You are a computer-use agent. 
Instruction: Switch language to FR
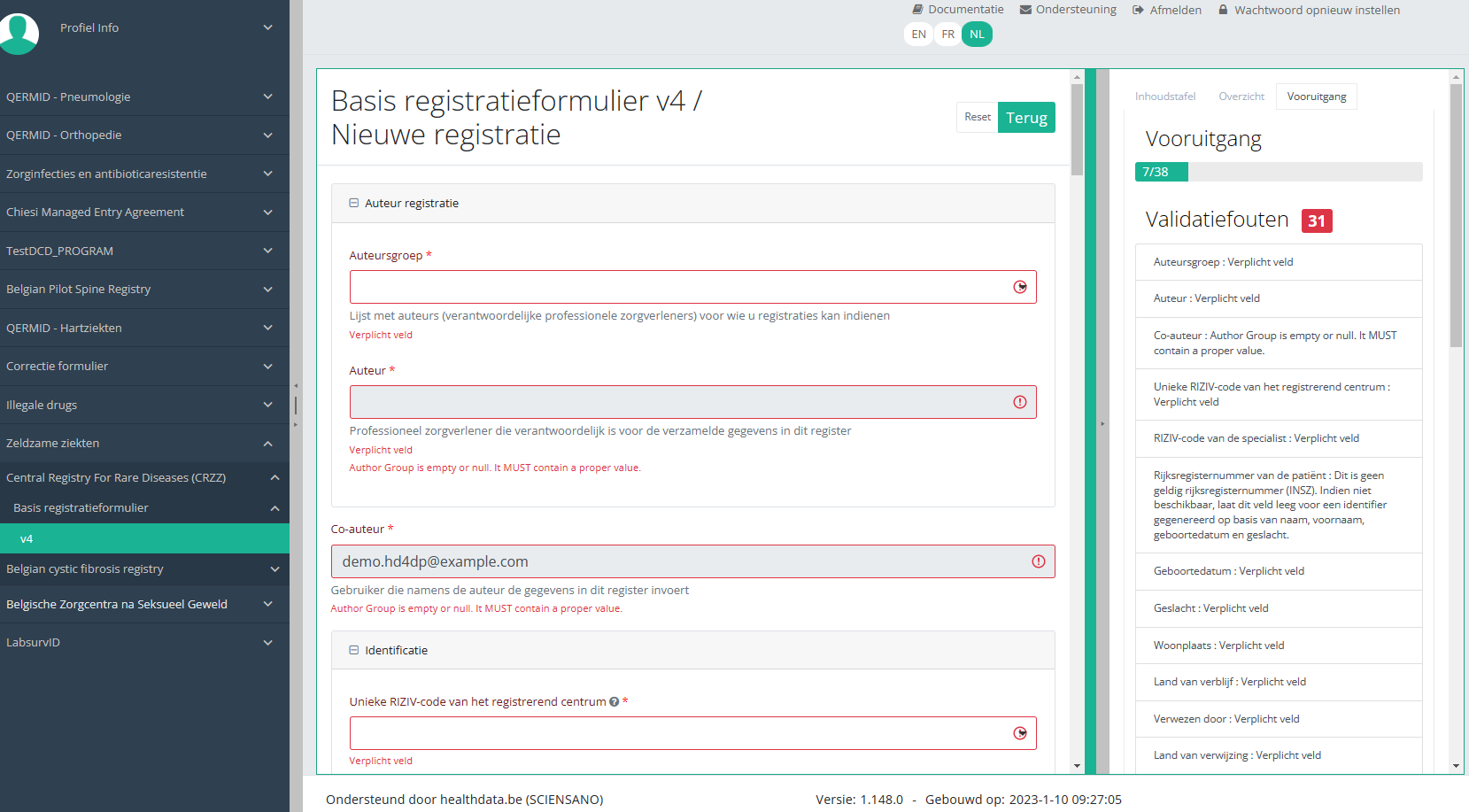[947, 35]
